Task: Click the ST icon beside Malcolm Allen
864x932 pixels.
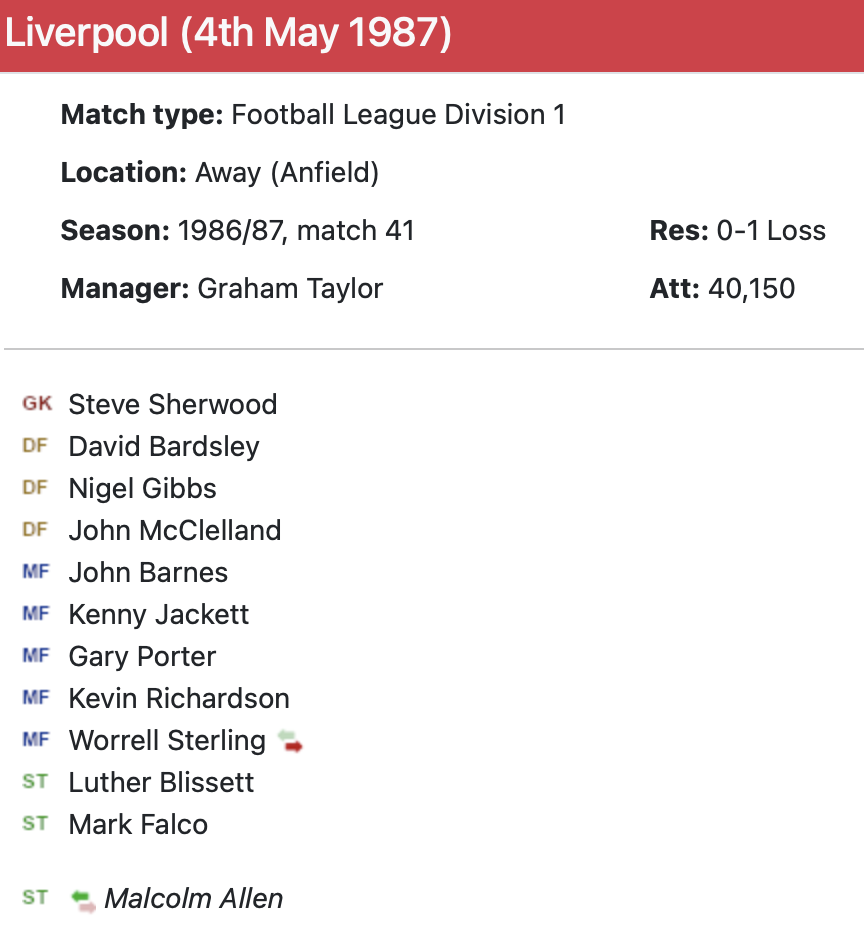Action: pos(35,898)
